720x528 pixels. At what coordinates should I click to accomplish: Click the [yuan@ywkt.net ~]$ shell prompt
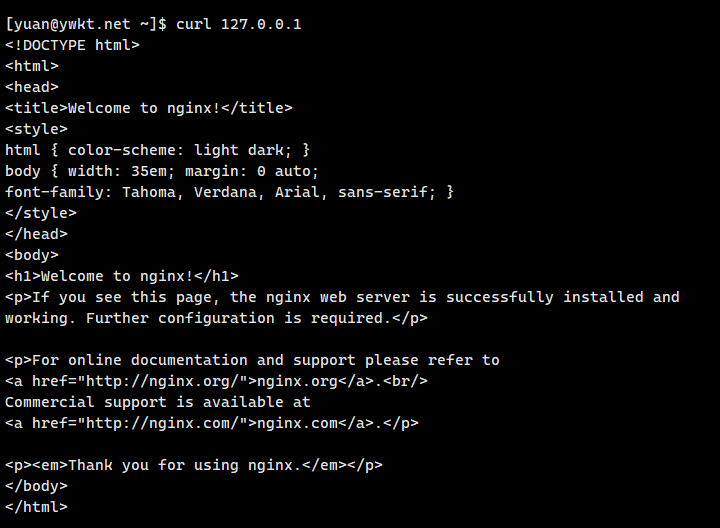pos(86,23)
